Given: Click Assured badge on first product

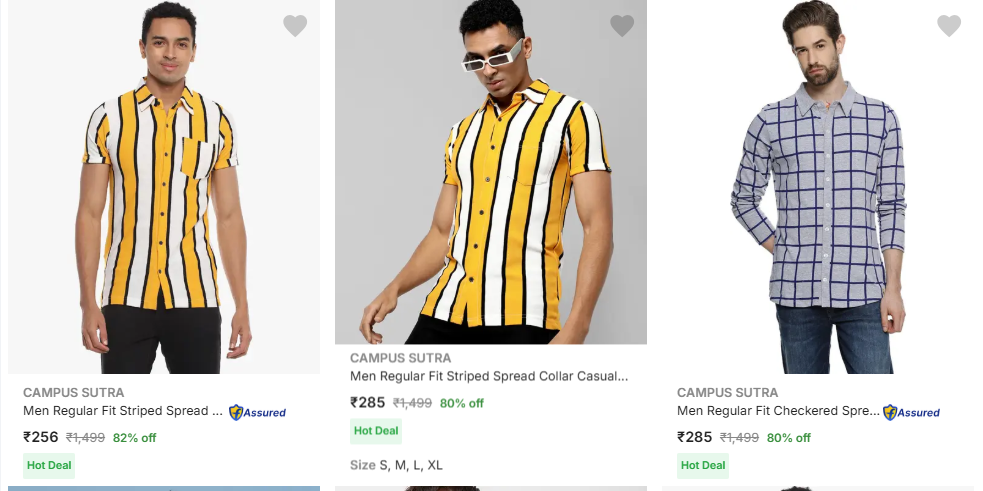Looking at the screenshot, I should coord(257,412).
